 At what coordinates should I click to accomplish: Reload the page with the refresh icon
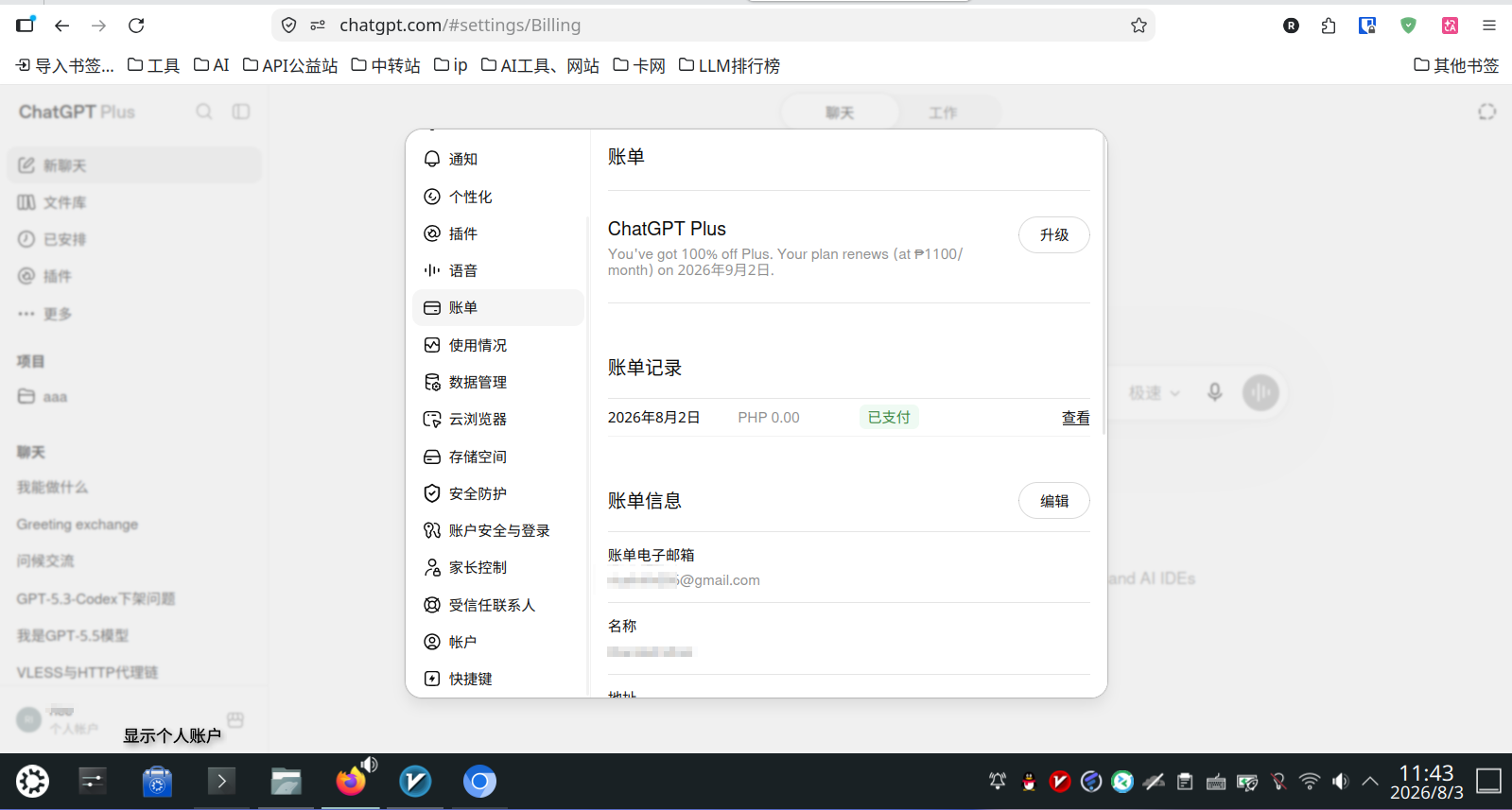(136, 26)
